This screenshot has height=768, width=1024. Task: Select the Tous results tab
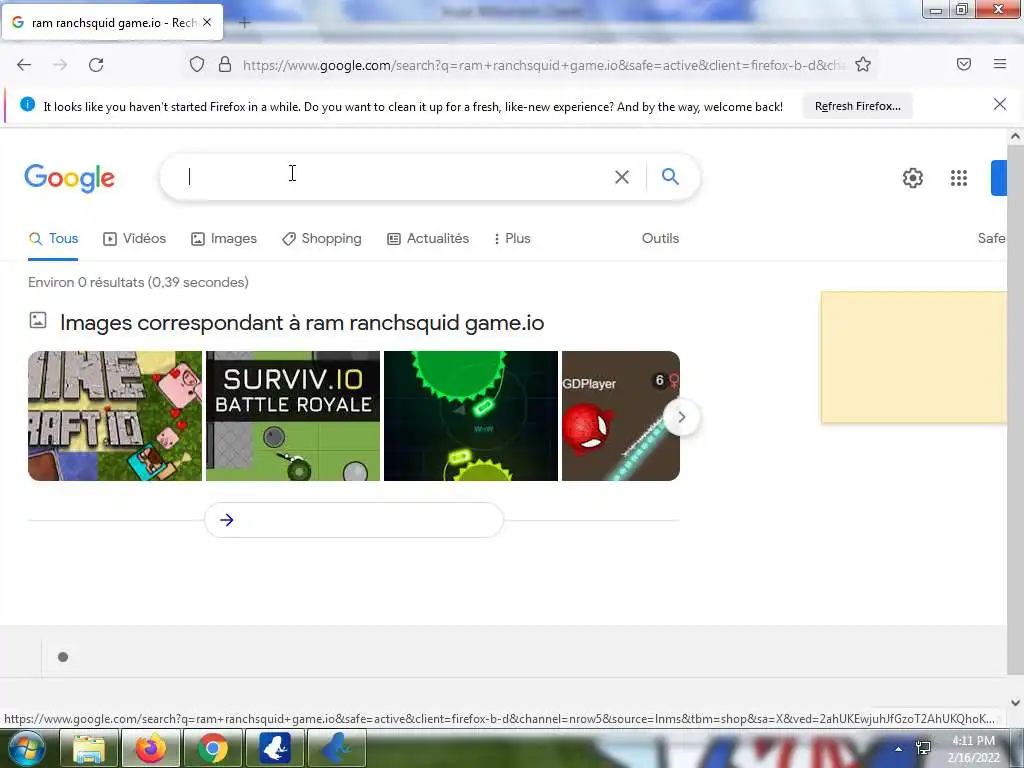(x=54, y=239)
